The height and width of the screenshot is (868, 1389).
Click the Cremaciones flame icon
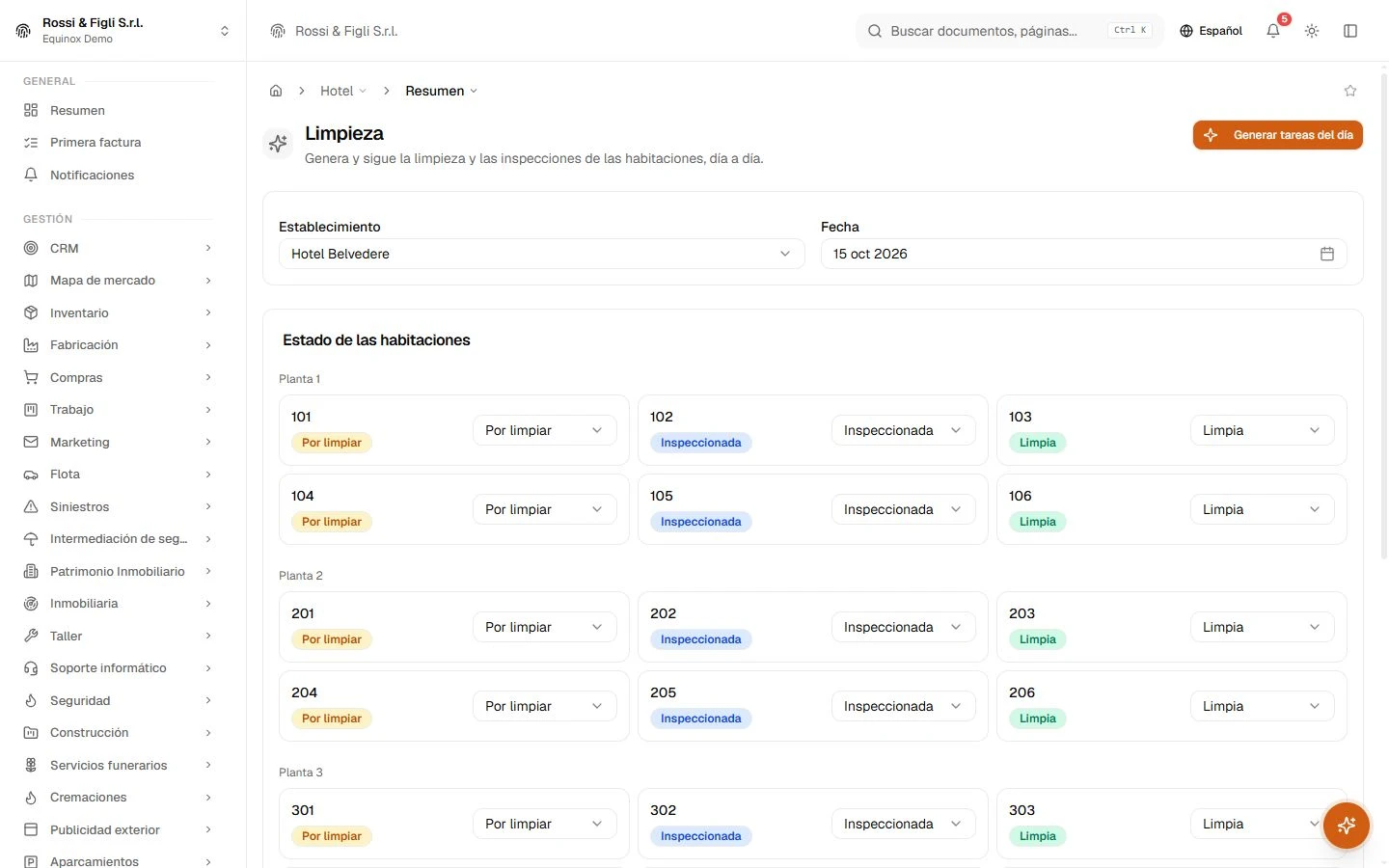point(31,798)
